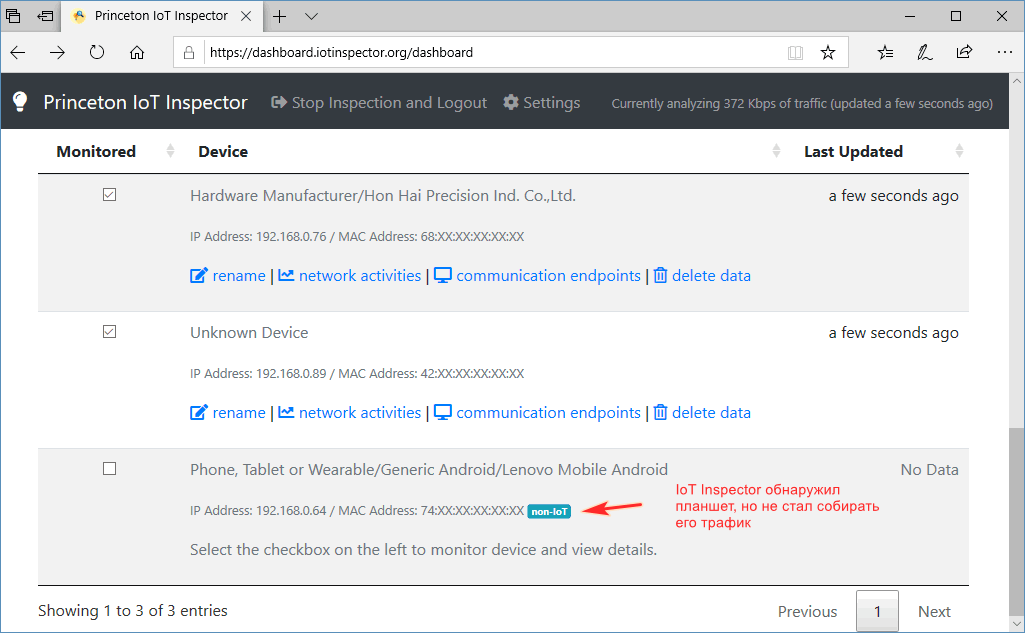Screen dimensions: 1025x633
Task: Click the IP Address 192.168.0.64 line
Action: [357, 511]
